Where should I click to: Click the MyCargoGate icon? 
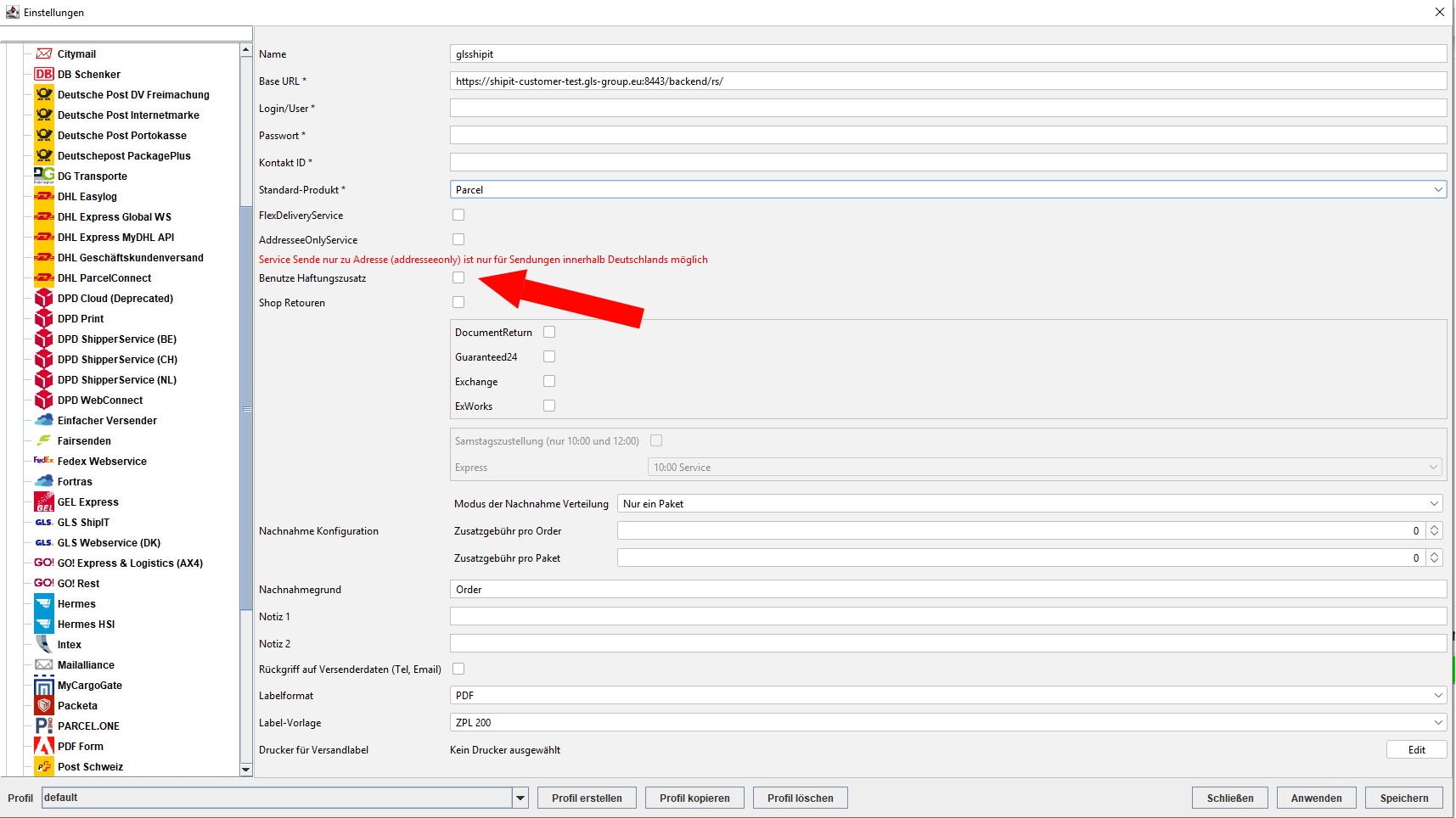pyautogui.click(x=44, y=685)
